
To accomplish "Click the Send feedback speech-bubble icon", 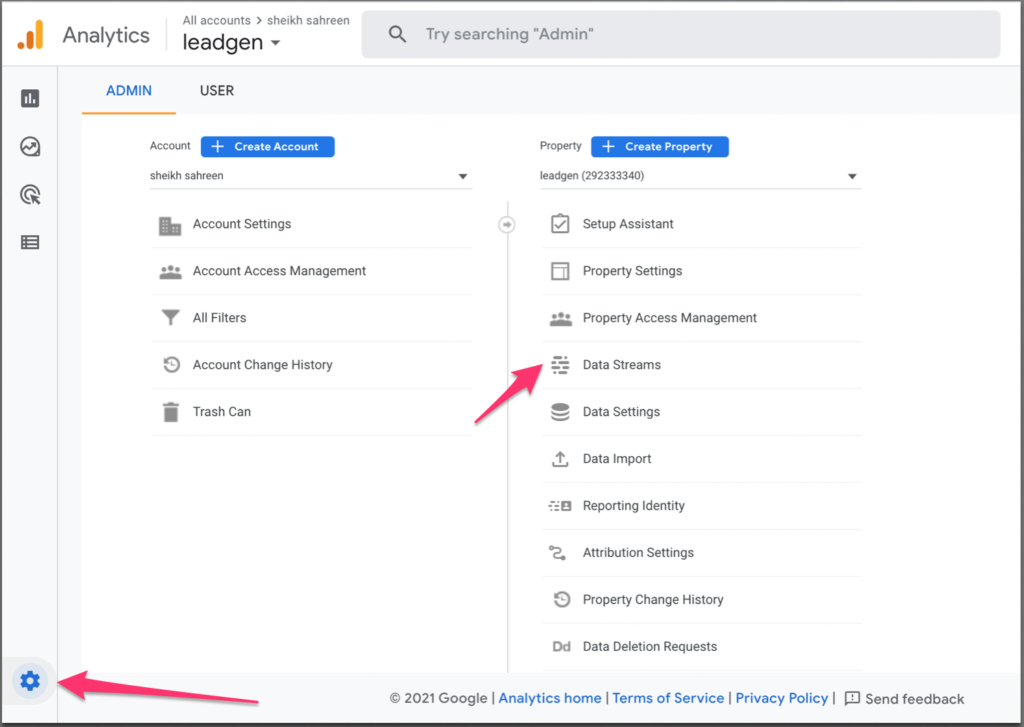I will (852, 698).
